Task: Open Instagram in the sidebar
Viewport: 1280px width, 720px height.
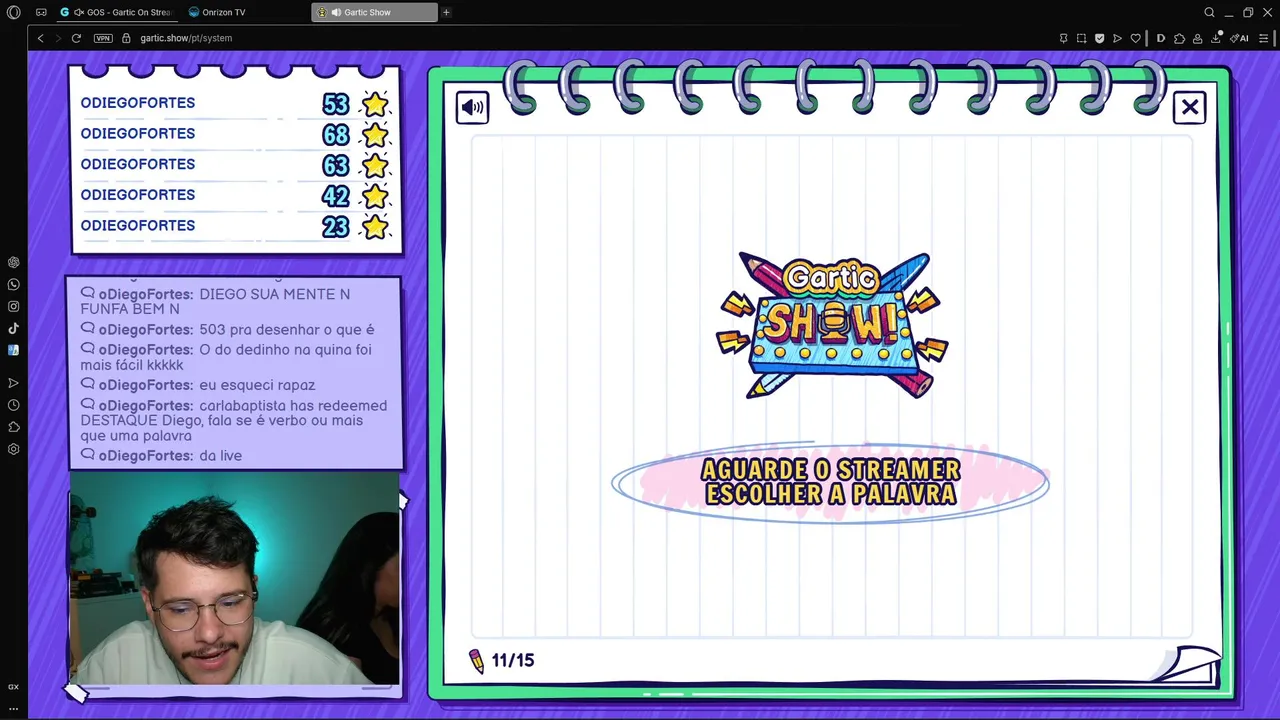Action: click(13, 306)
